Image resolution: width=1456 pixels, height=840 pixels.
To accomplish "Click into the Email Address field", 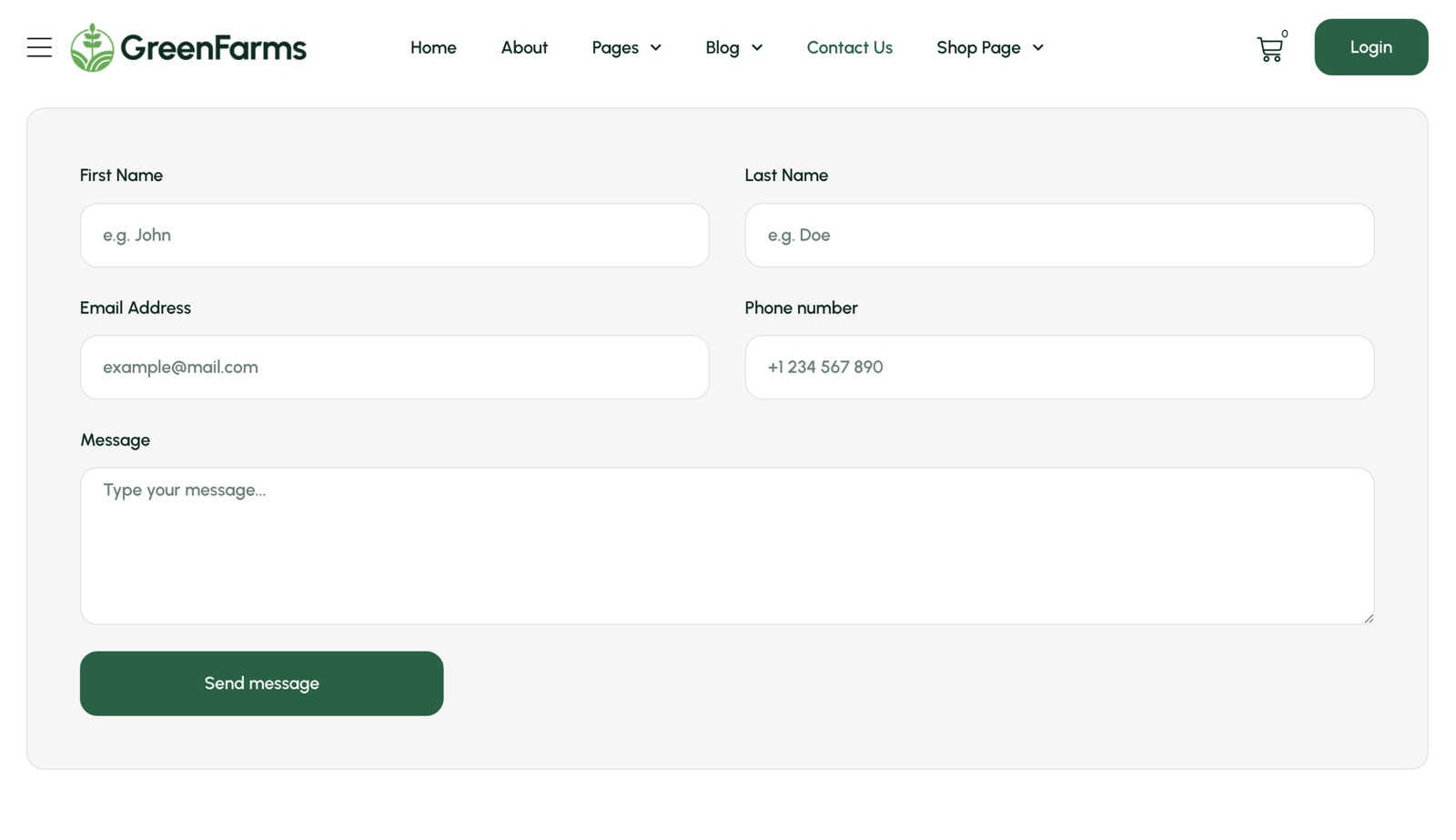I will 394,367.
